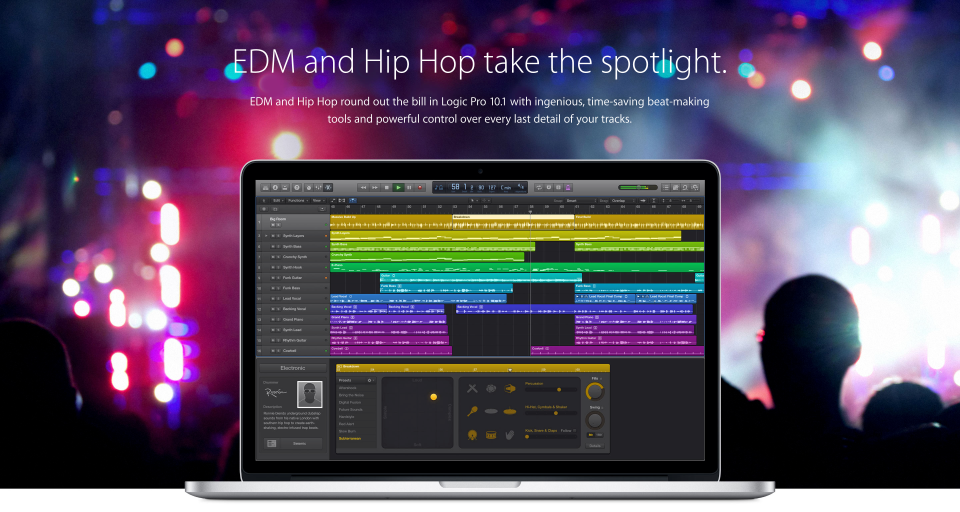Open the left-click pointer tool menu
Screen dimensions: 960x512
click(473, 200)
